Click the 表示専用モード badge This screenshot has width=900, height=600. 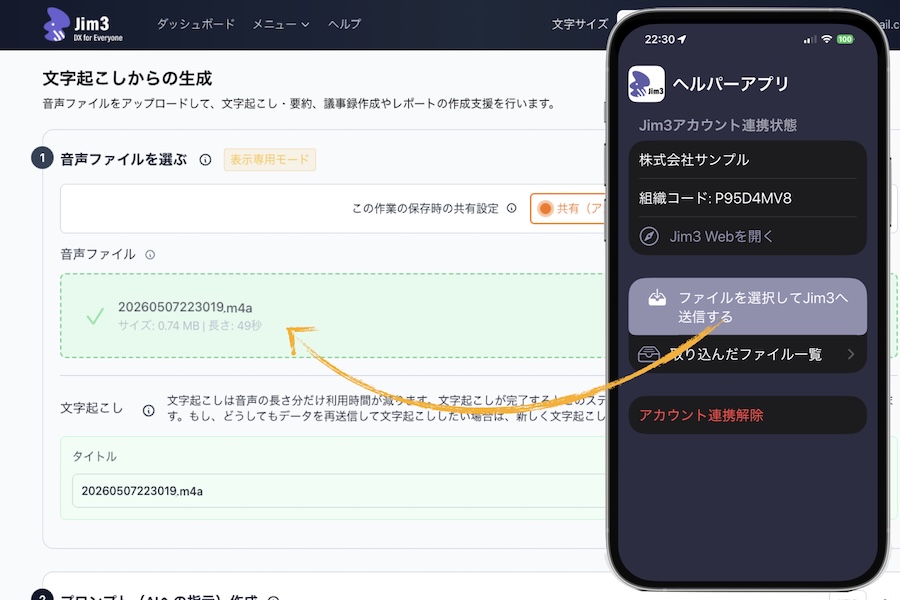pyautogui.click(x=269, y=160)
